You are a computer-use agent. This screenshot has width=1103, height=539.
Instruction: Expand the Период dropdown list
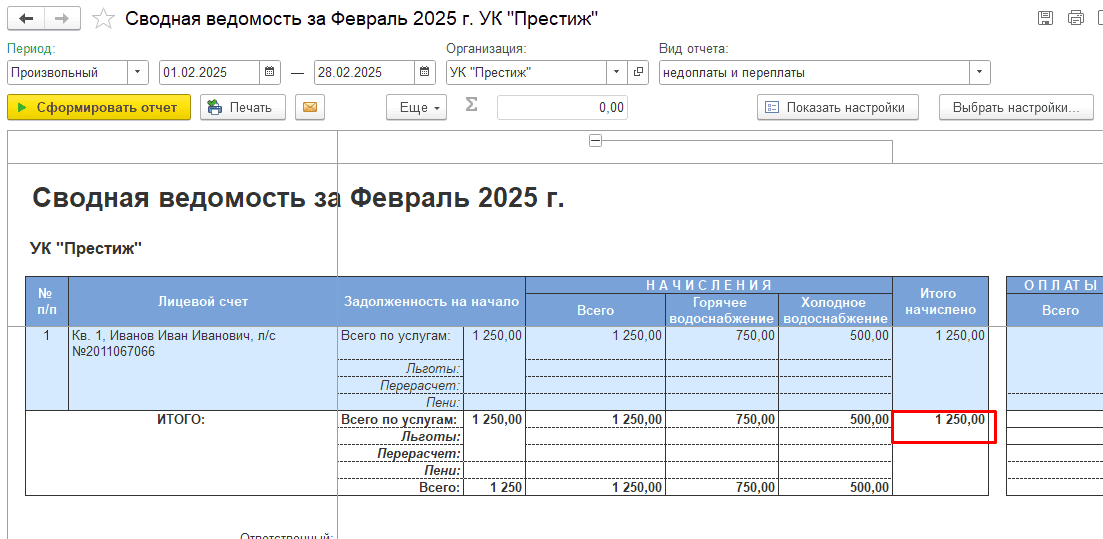(x=137, y=72)
